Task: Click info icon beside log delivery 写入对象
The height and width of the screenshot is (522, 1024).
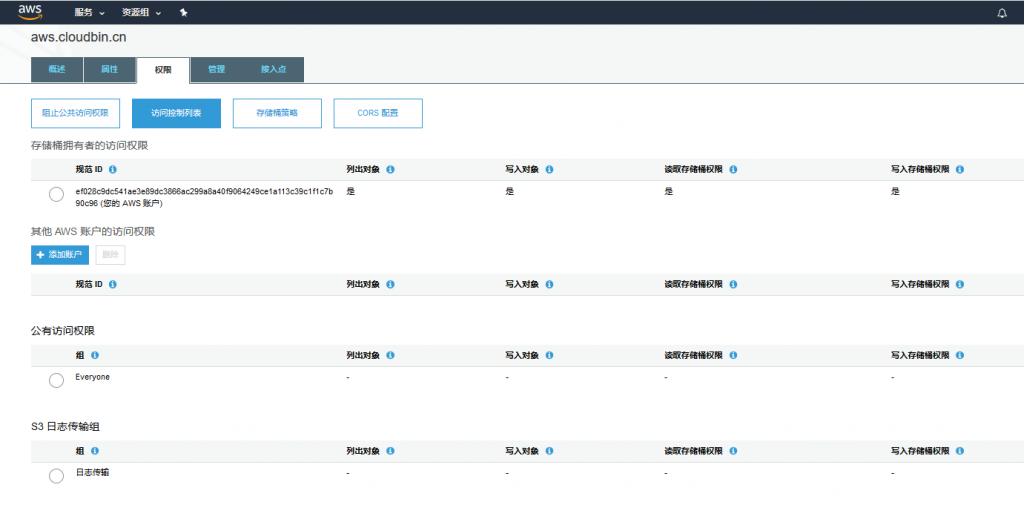Action: (549, 451)
